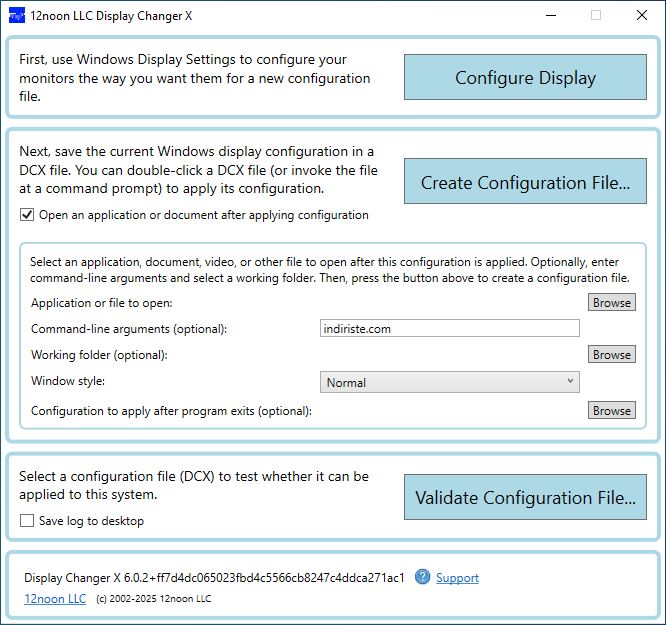Browse for the working folder

pos(612,354)
